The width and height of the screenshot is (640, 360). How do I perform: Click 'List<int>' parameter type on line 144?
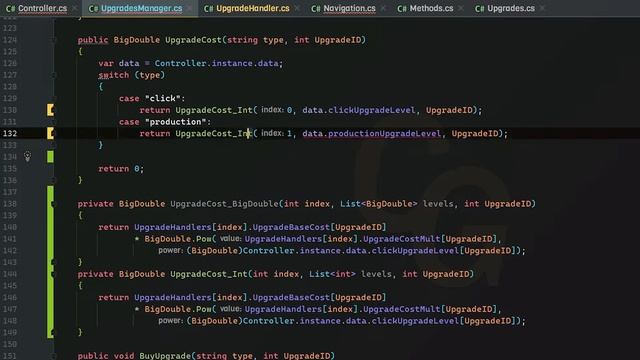332,274
